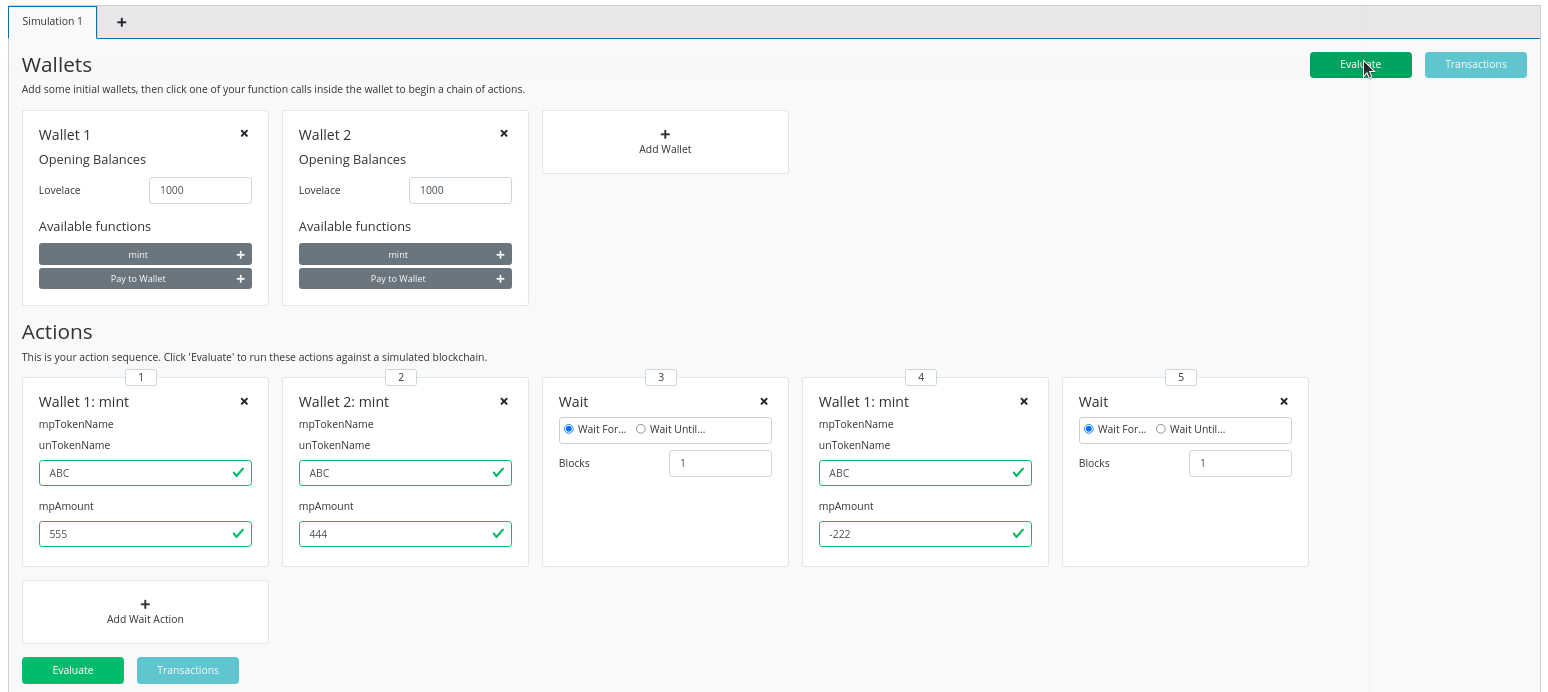Focus Wallet 1 Lovelace balance field
The width and height of the screenshot is (1548, 692).
[x=200, y=190]
